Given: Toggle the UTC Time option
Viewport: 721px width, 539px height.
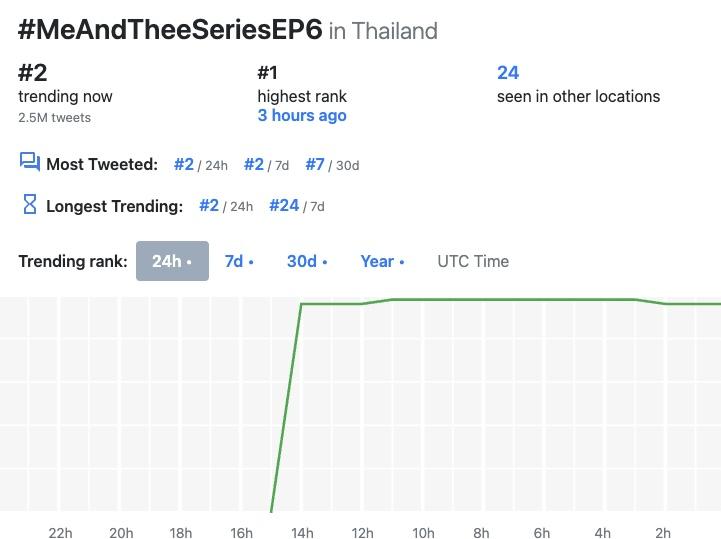Looking at the screenshot, I should pos(473,261).
